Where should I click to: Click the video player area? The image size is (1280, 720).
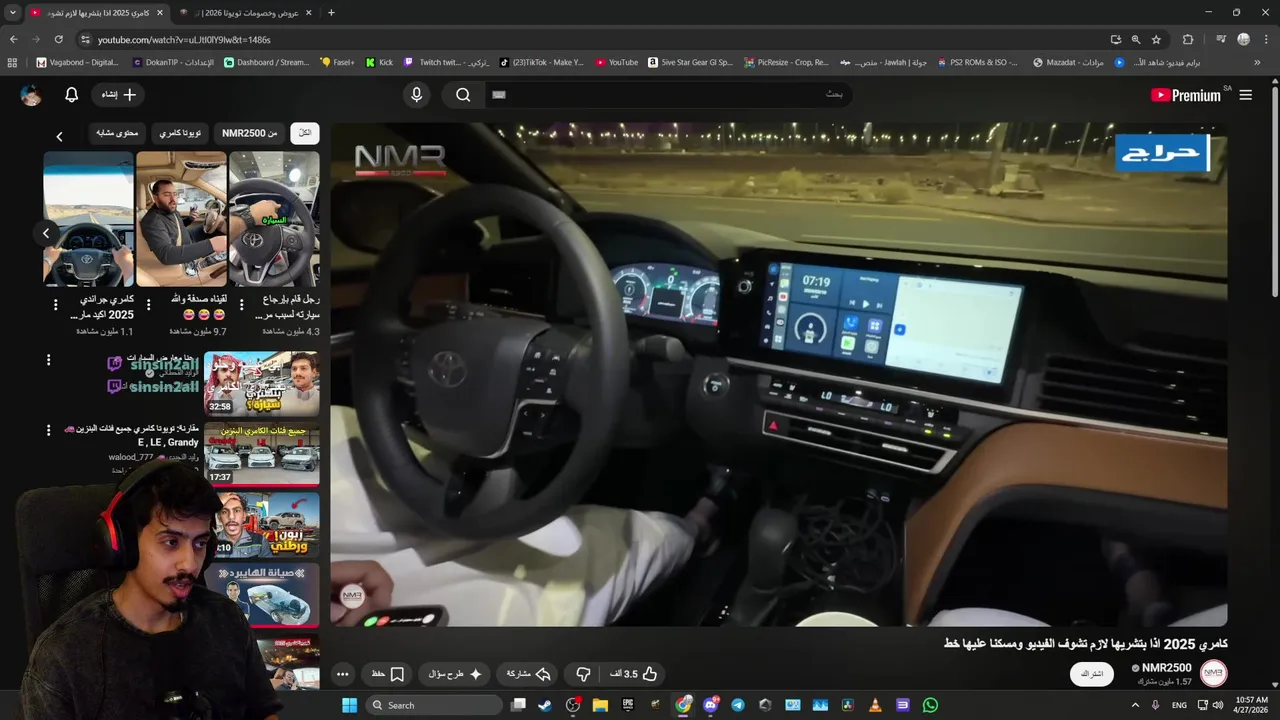[x=779, y=374]
